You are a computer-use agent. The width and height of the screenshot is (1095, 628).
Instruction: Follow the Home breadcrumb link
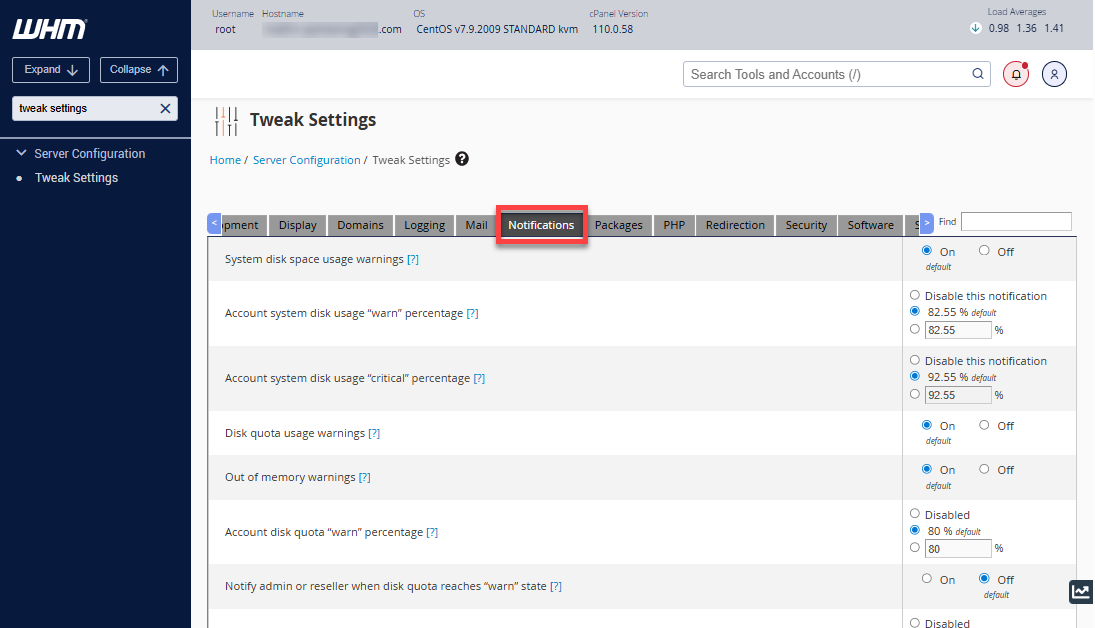(225, 159)
